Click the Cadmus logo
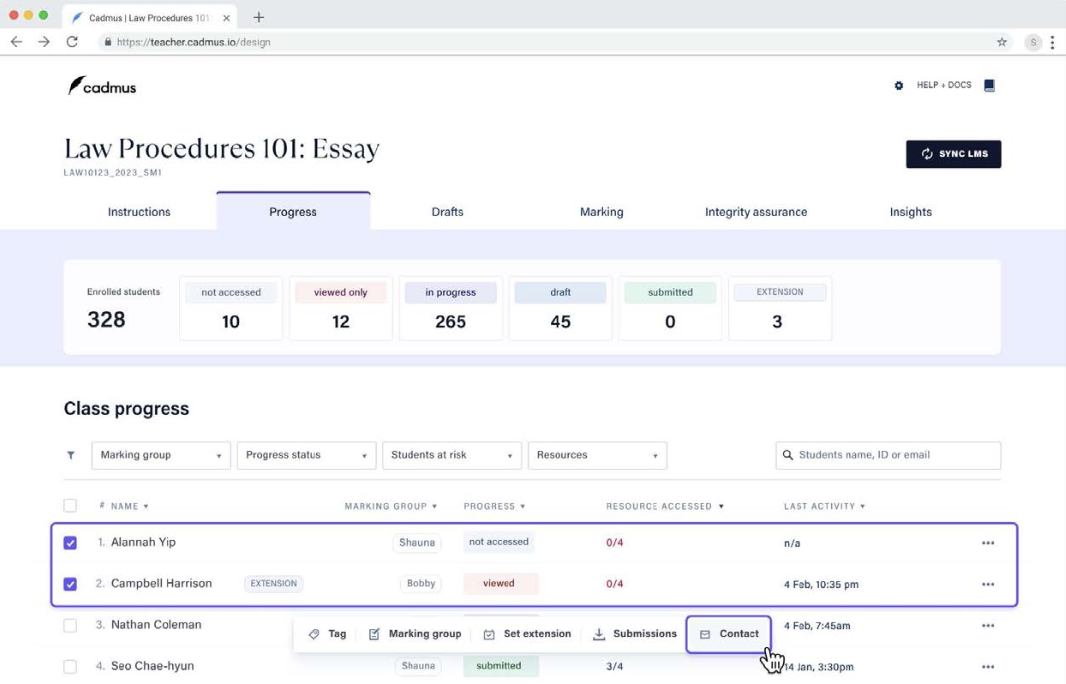The width and height of the screenshot is (1066, 684). (x=102, y=86)
